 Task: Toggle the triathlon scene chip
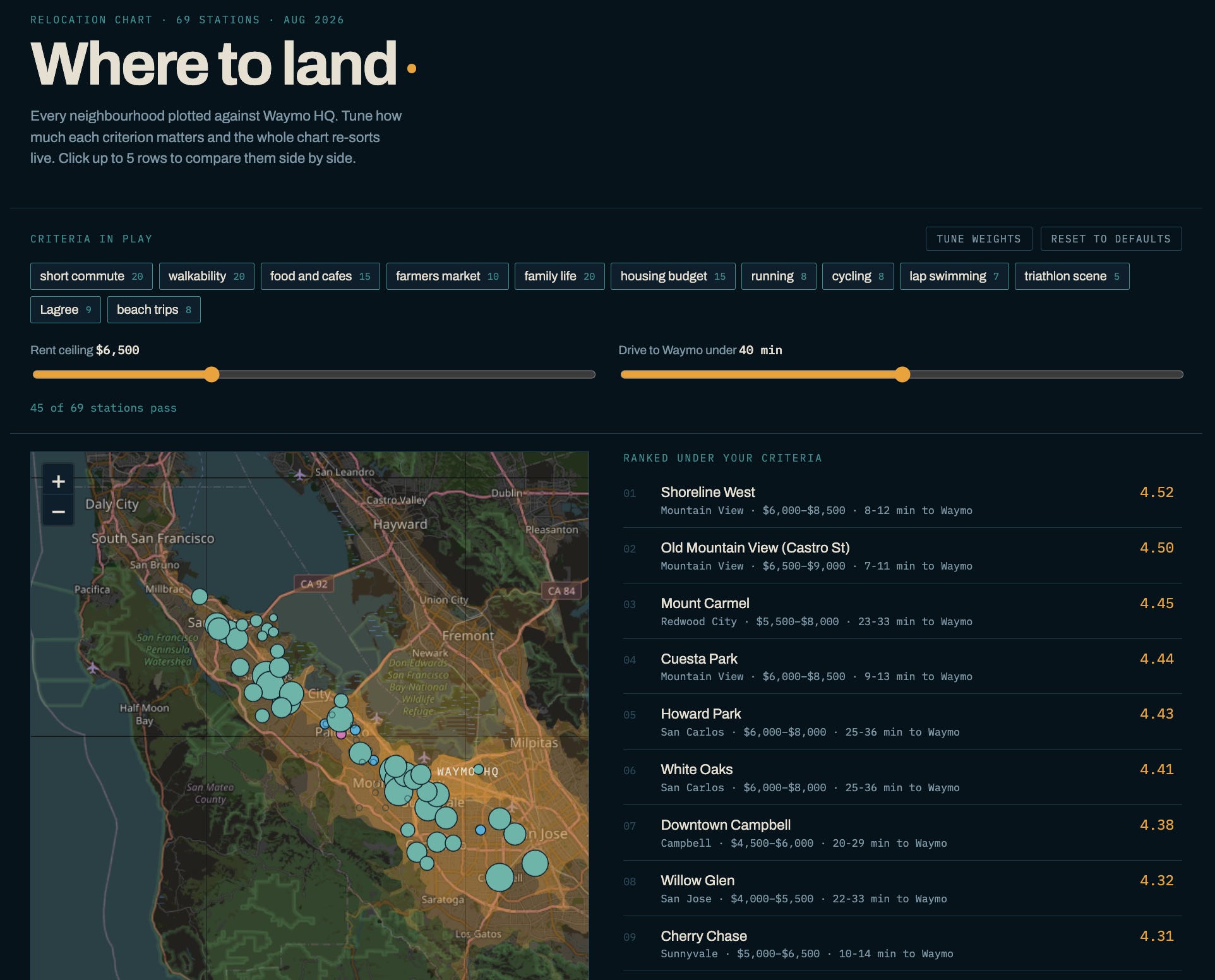[1072, 276]
